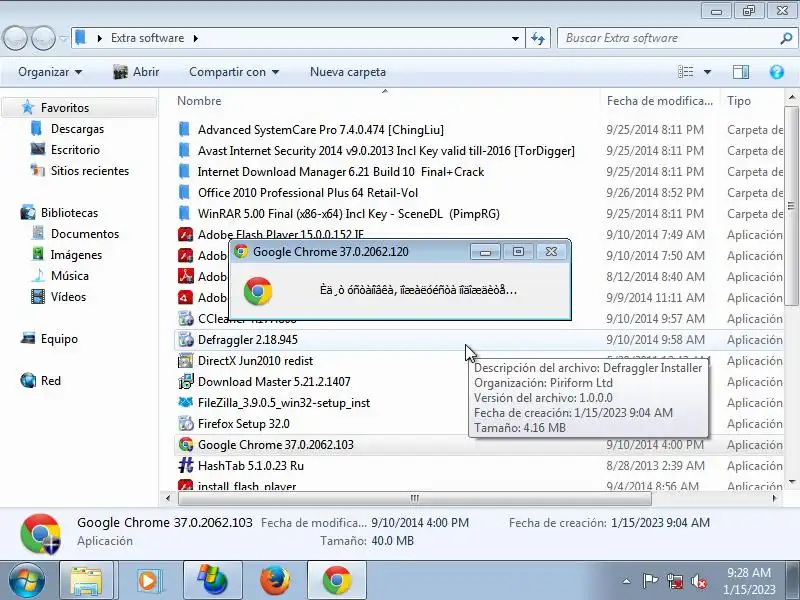
Task: Sort by the Nombre column header
Action: [x=199, y=101]
